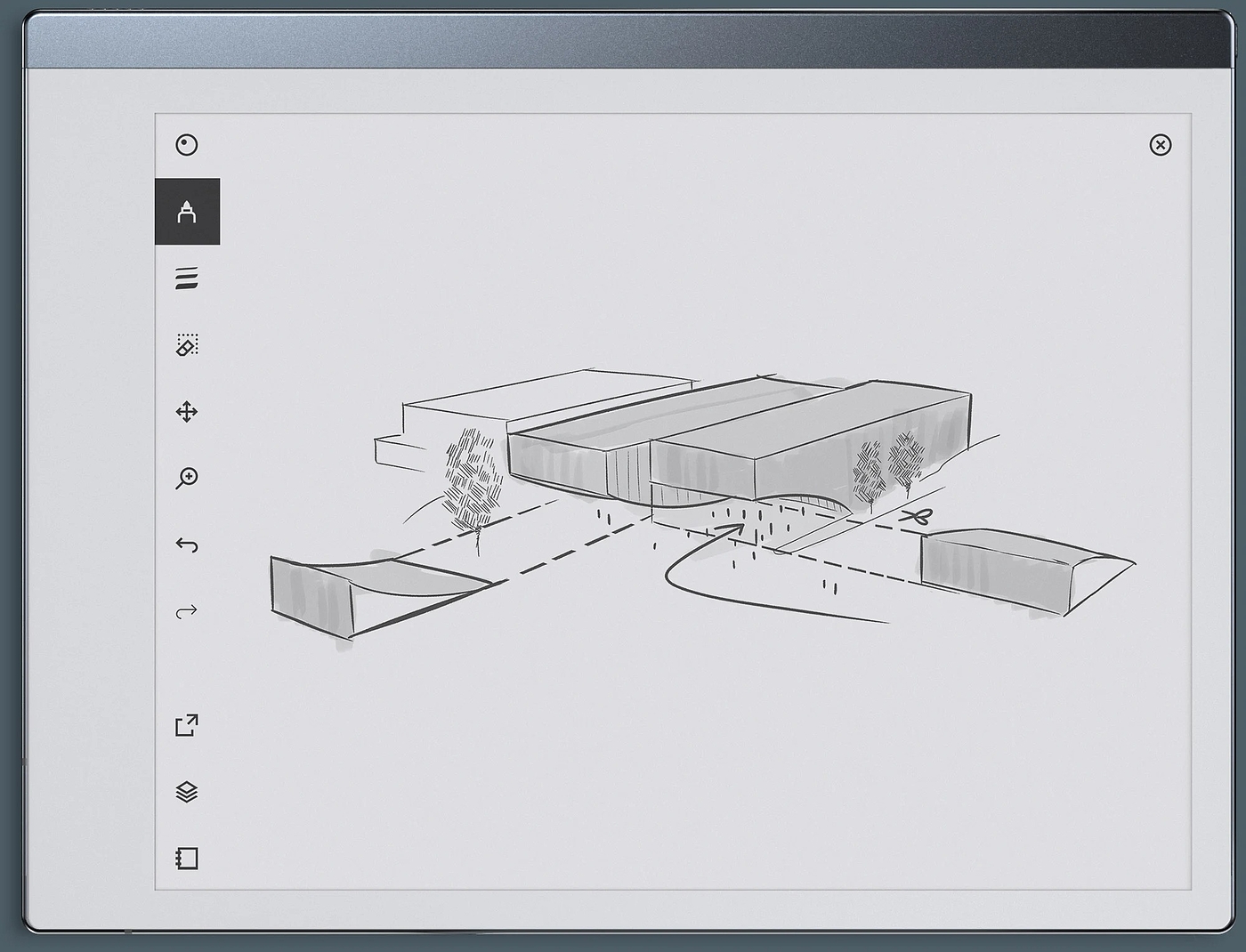Undo the last stroke
The image size is (1246, 952).
coord(187,545)
